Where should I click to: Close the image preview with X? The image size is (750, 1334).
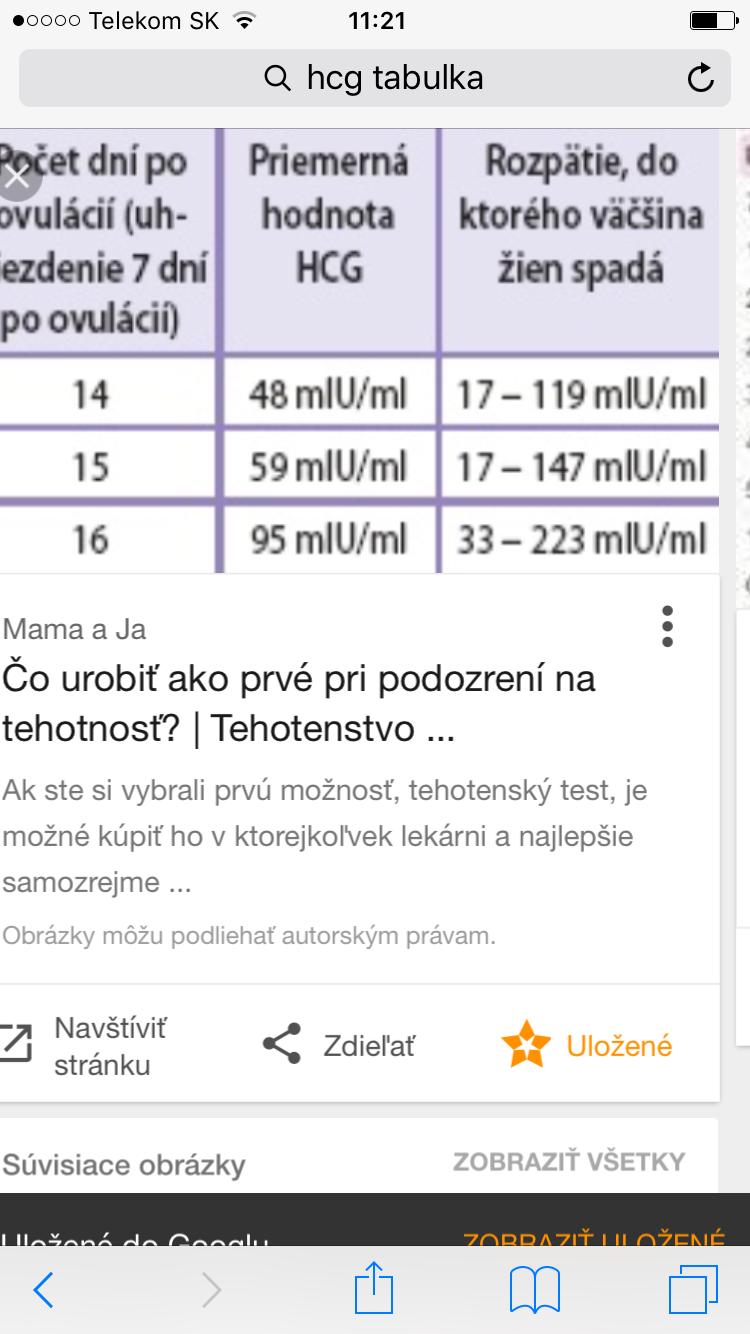[x=18, y=177]
